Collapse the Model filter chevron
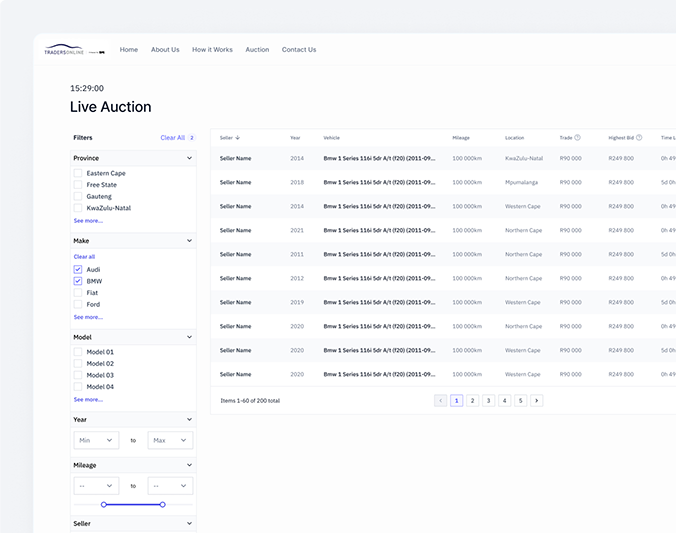Screen dimensions: 676x533 189,337
